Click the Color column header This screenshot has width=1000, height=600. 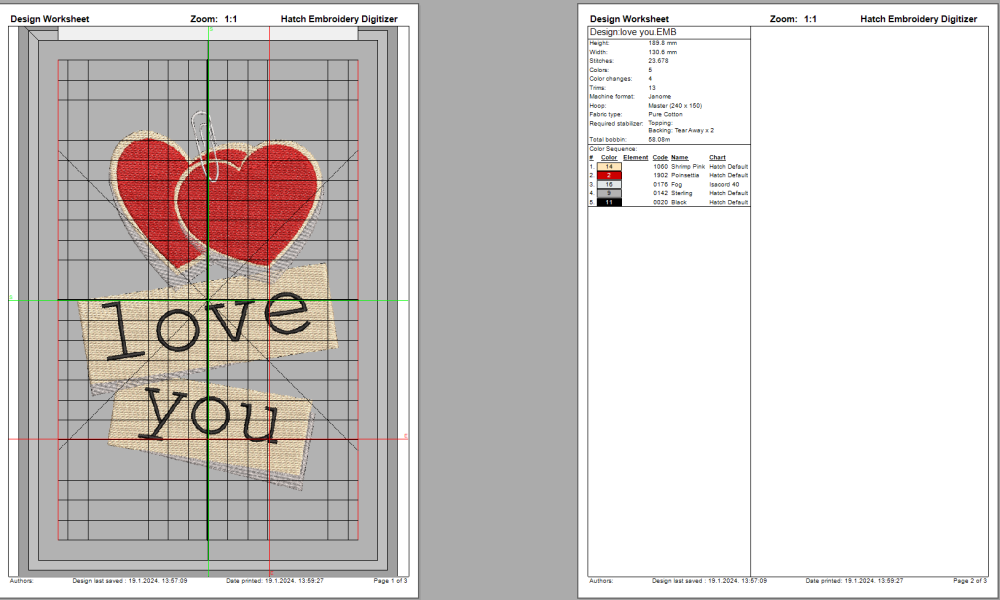pos(609,157)
